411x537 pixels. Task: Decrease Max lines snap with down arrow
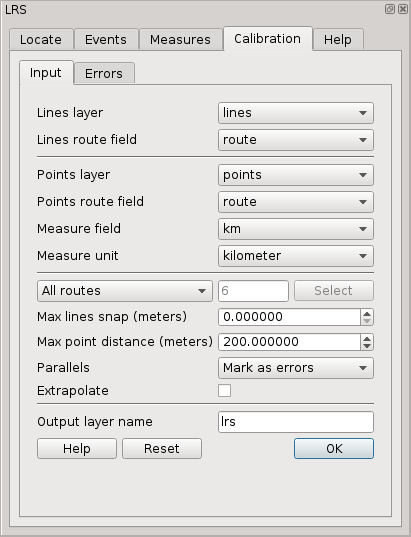click(x=367, y=321)
